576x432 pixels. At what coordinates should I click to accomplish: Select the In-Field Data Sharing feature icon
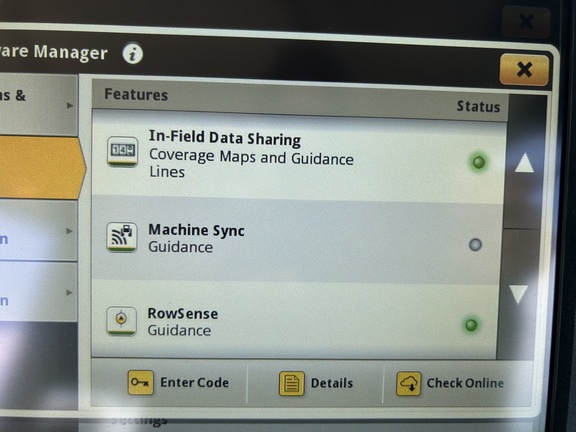tap(123, 151)
